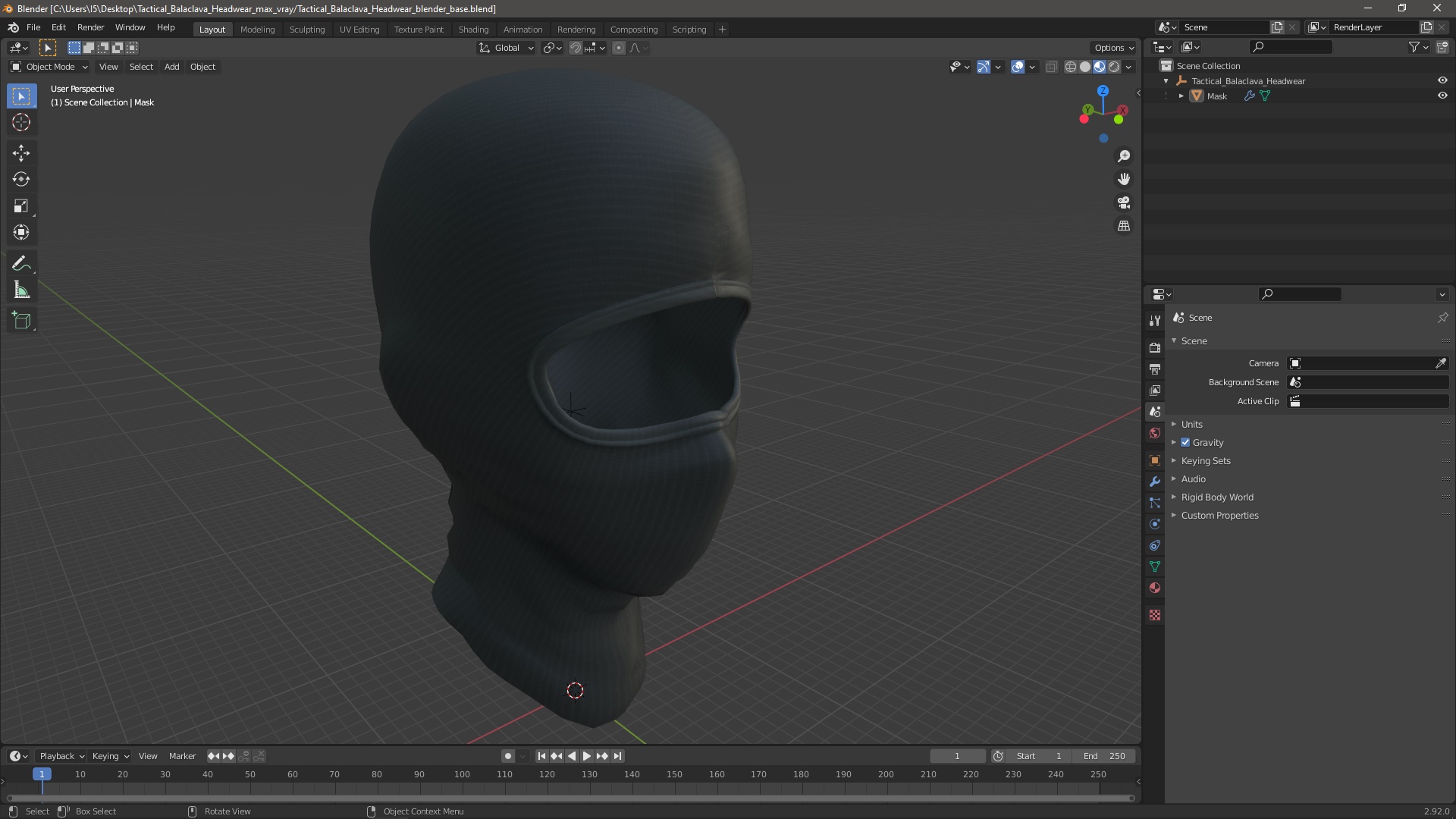Viewport: 1456px width, 819px height.
Task: Select the Move tool in toolbar
Action: 21,153
